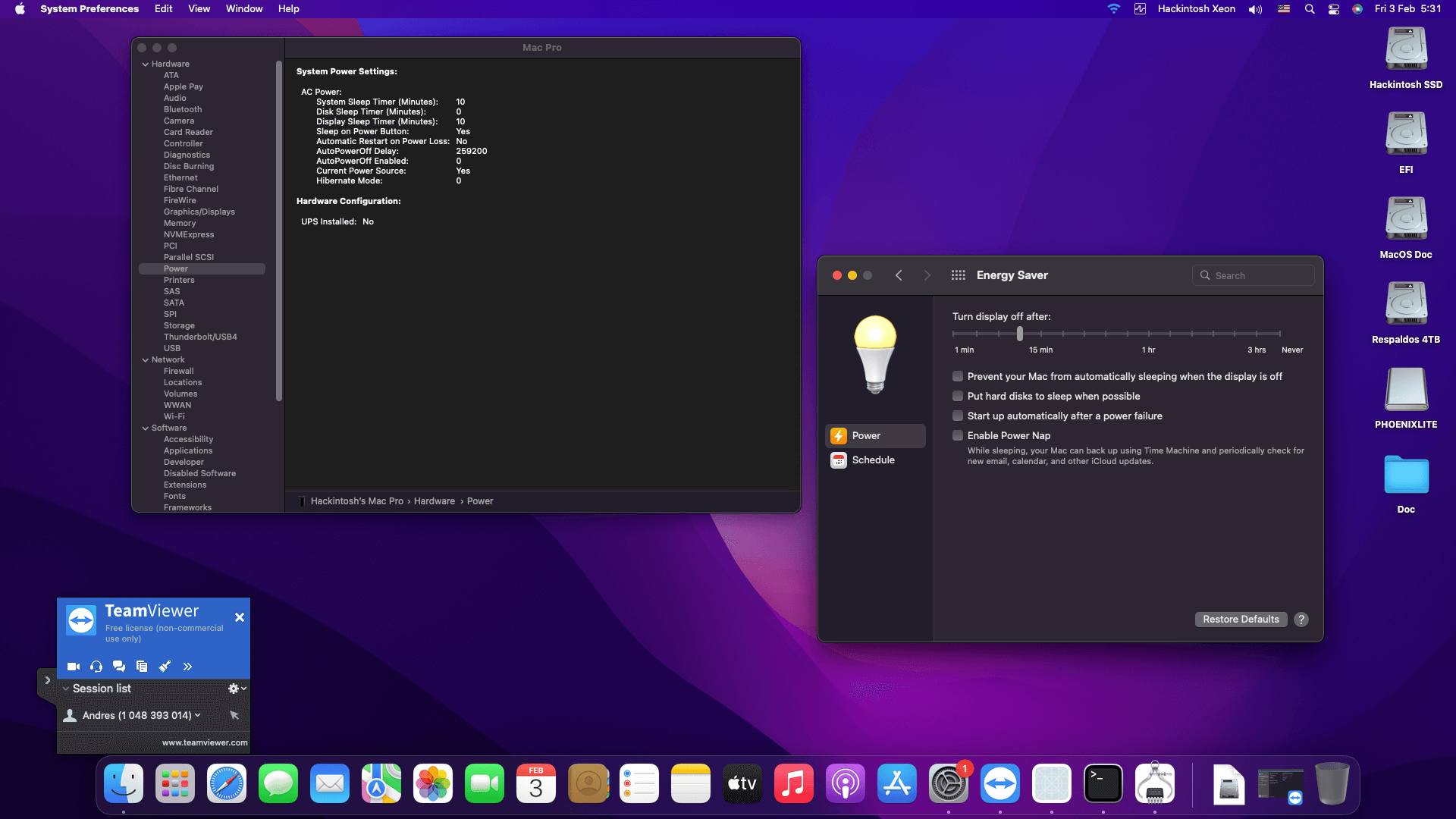Open the Help menu

[x=289, y=9]
